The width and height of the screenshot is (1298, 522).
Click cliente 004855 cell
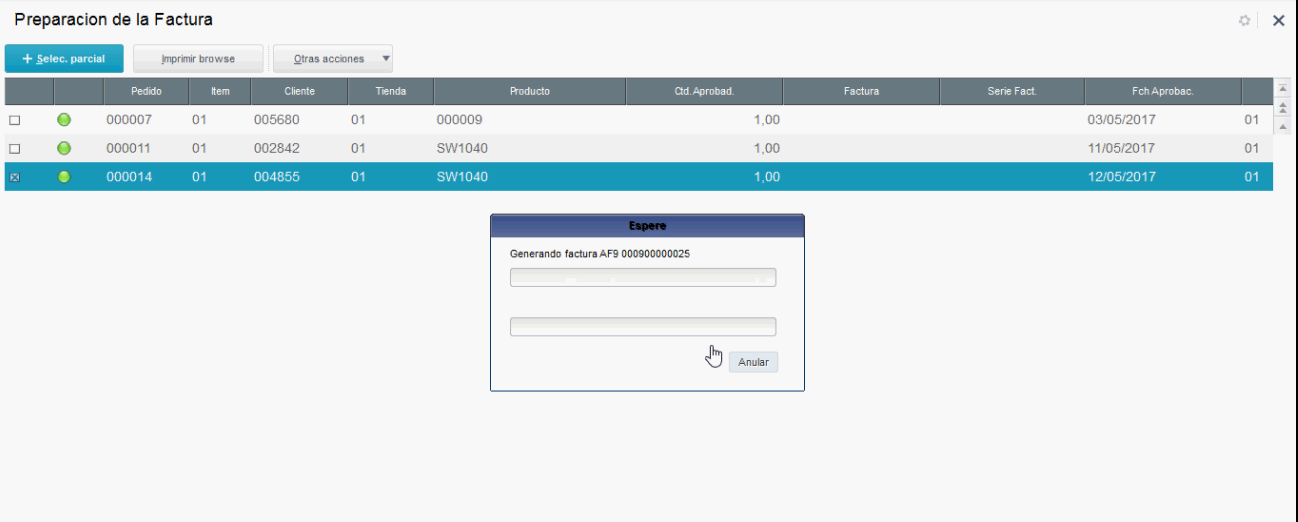pyautogui.click(x=277, y=177)
